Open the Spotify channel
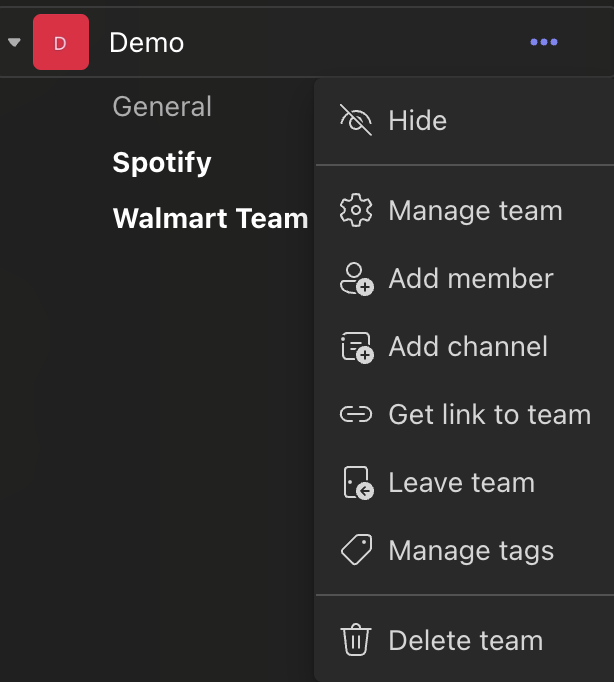The image size is (614, 682). [162, 163]
